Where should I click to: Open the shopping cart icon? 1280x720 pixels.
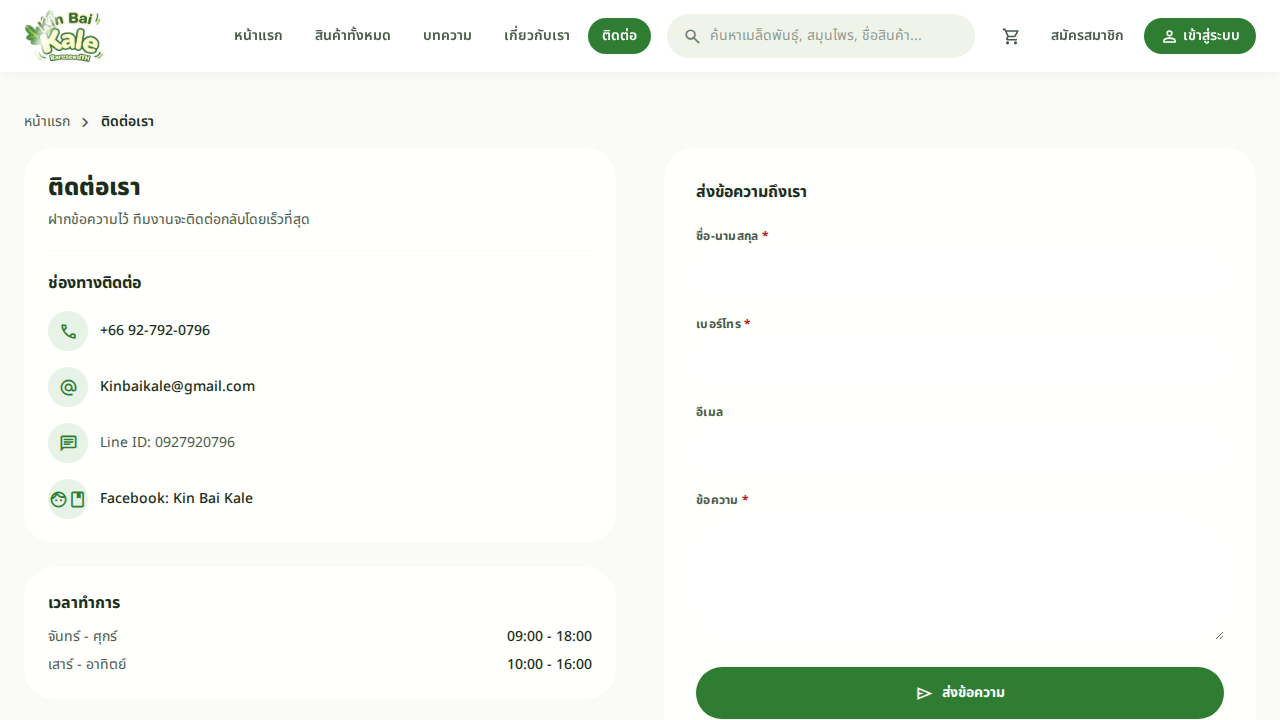1011,36
